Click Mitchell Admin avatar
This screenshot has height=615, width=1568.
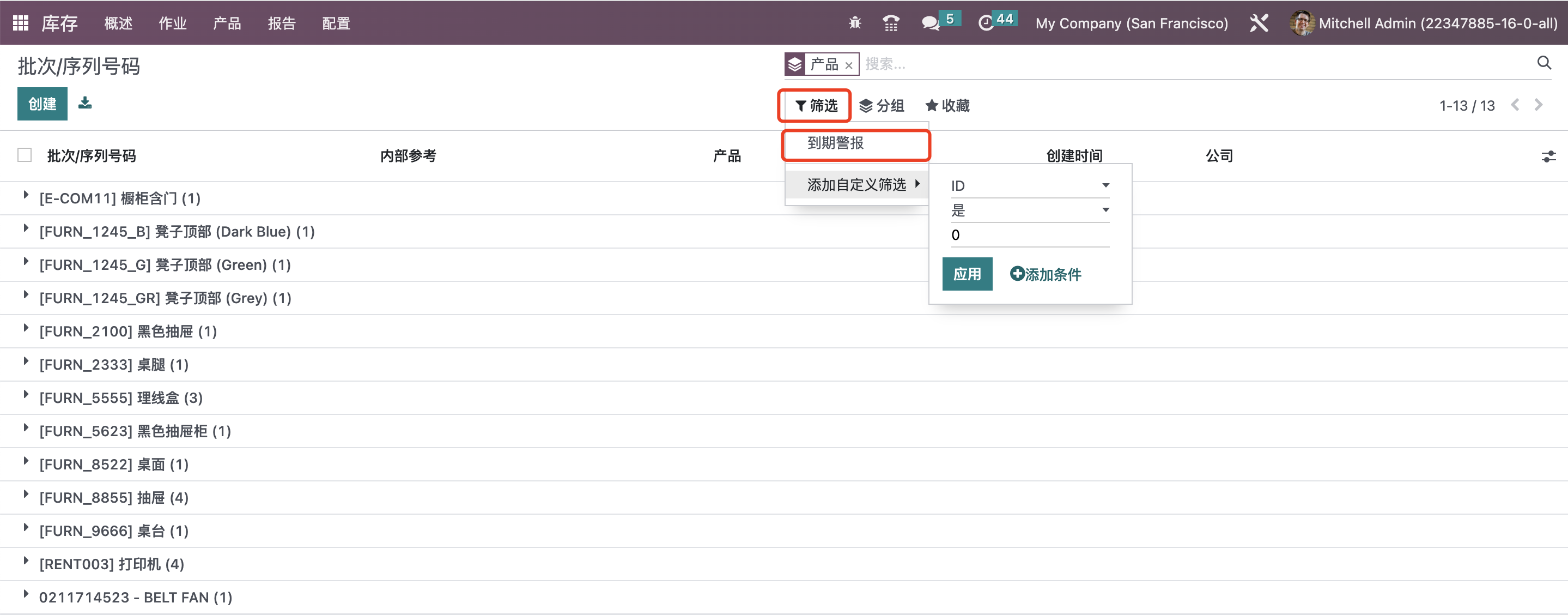(1302, 23)
